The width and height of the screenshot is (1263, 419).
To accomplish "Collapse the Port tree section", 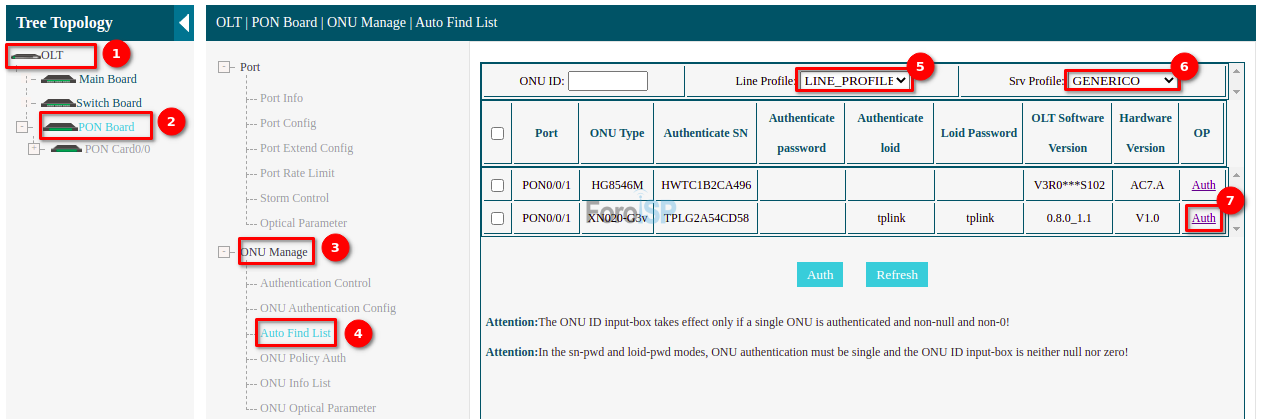I will tap(224, 67).
